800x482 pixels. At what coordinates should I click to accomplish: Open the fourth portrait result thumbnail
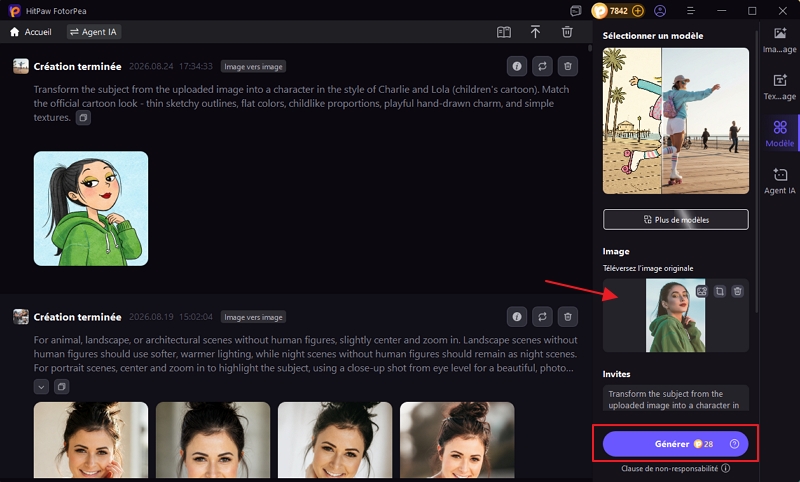(457, 440)
